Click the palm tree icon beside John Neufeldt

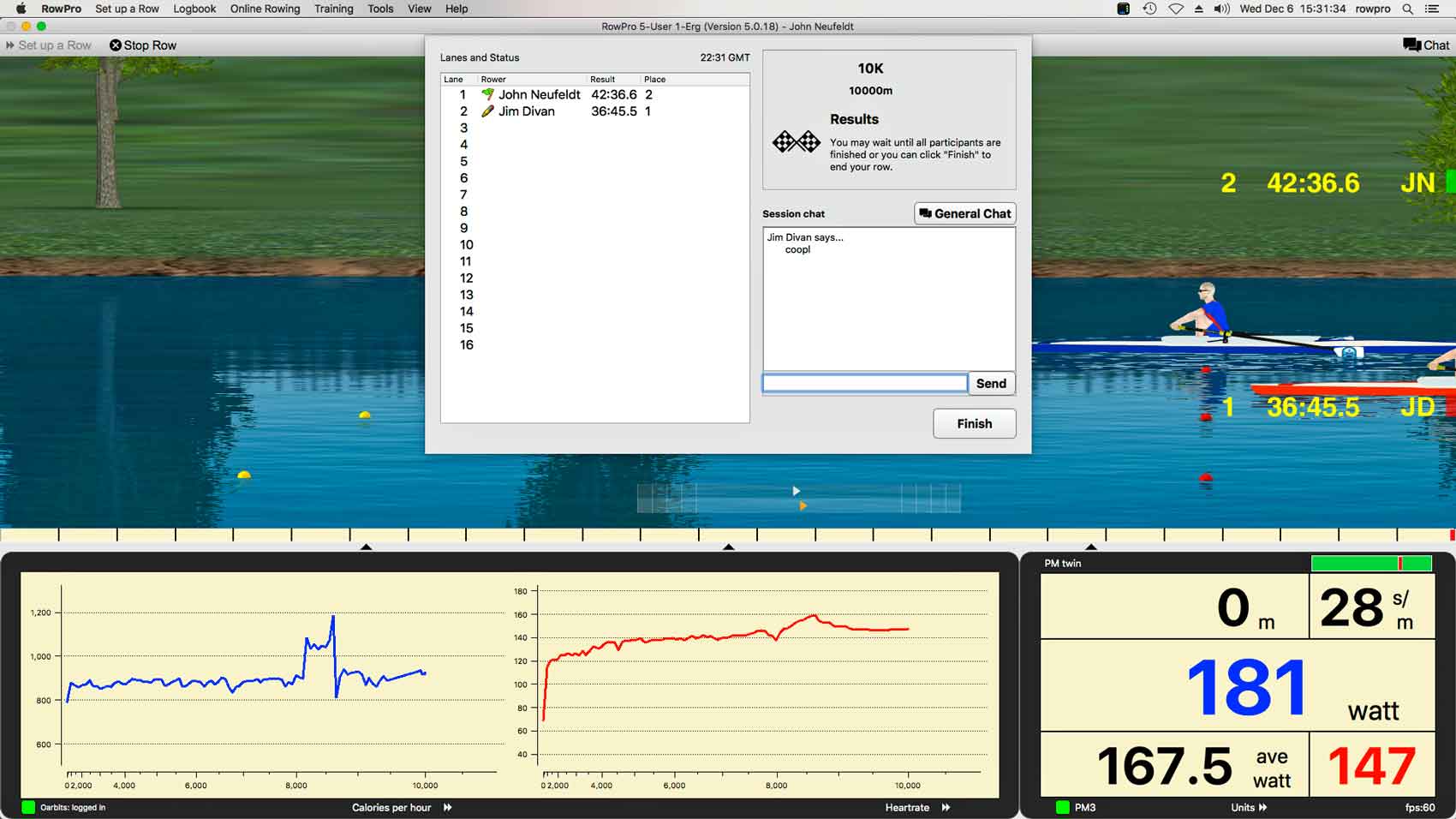tap(487, 94)
